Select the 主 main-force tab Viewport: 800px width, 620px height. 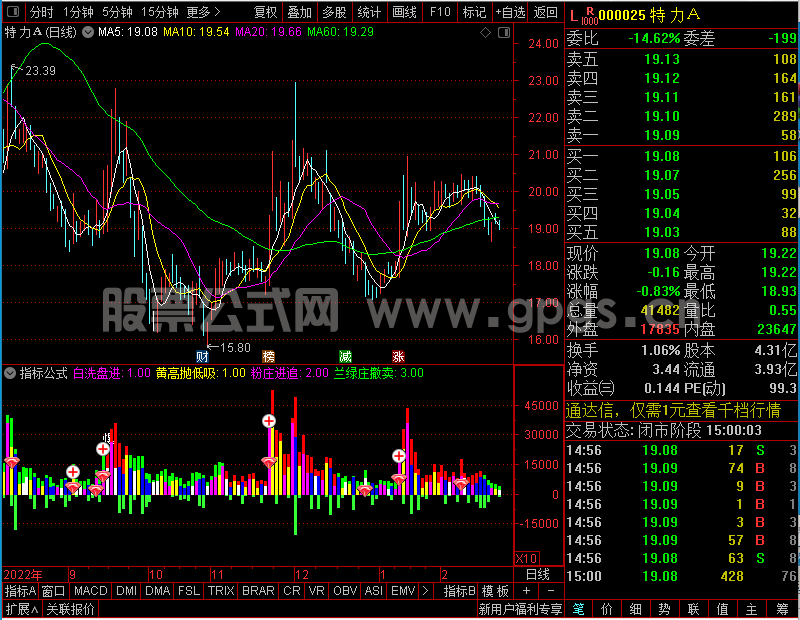(x=751, y=609)
